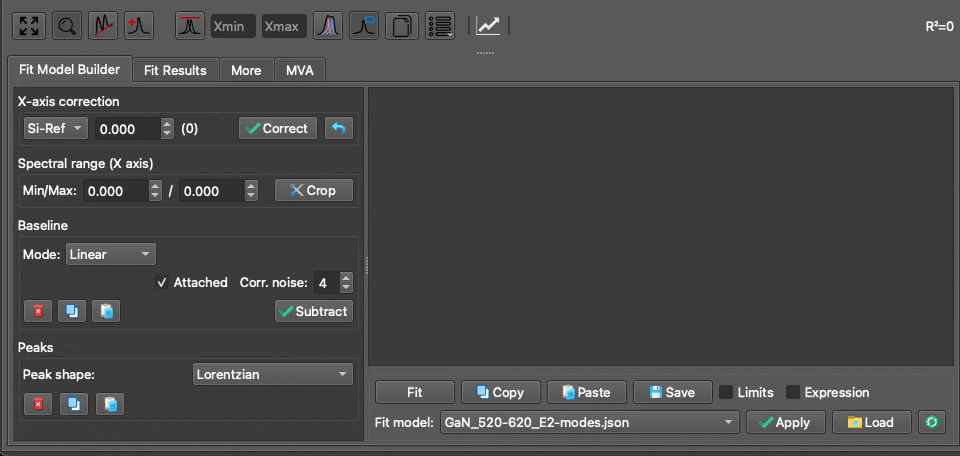The image size is (960, 456).
Task: Click the X-axis correction value stepper arrows
Action: tap(167, 129)
